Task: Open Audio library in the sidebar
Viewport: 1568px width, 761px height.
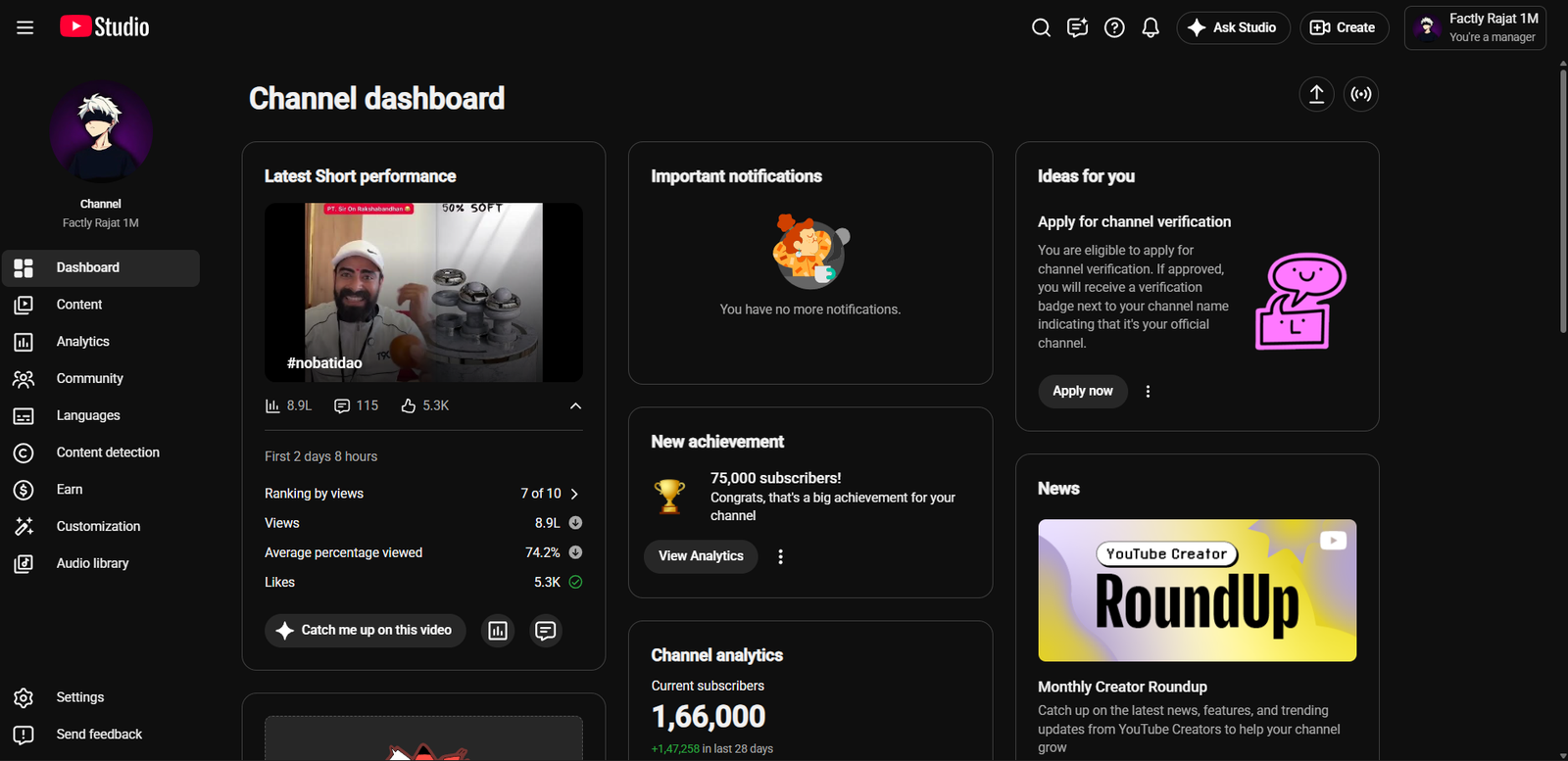Action: pos(101,563)
